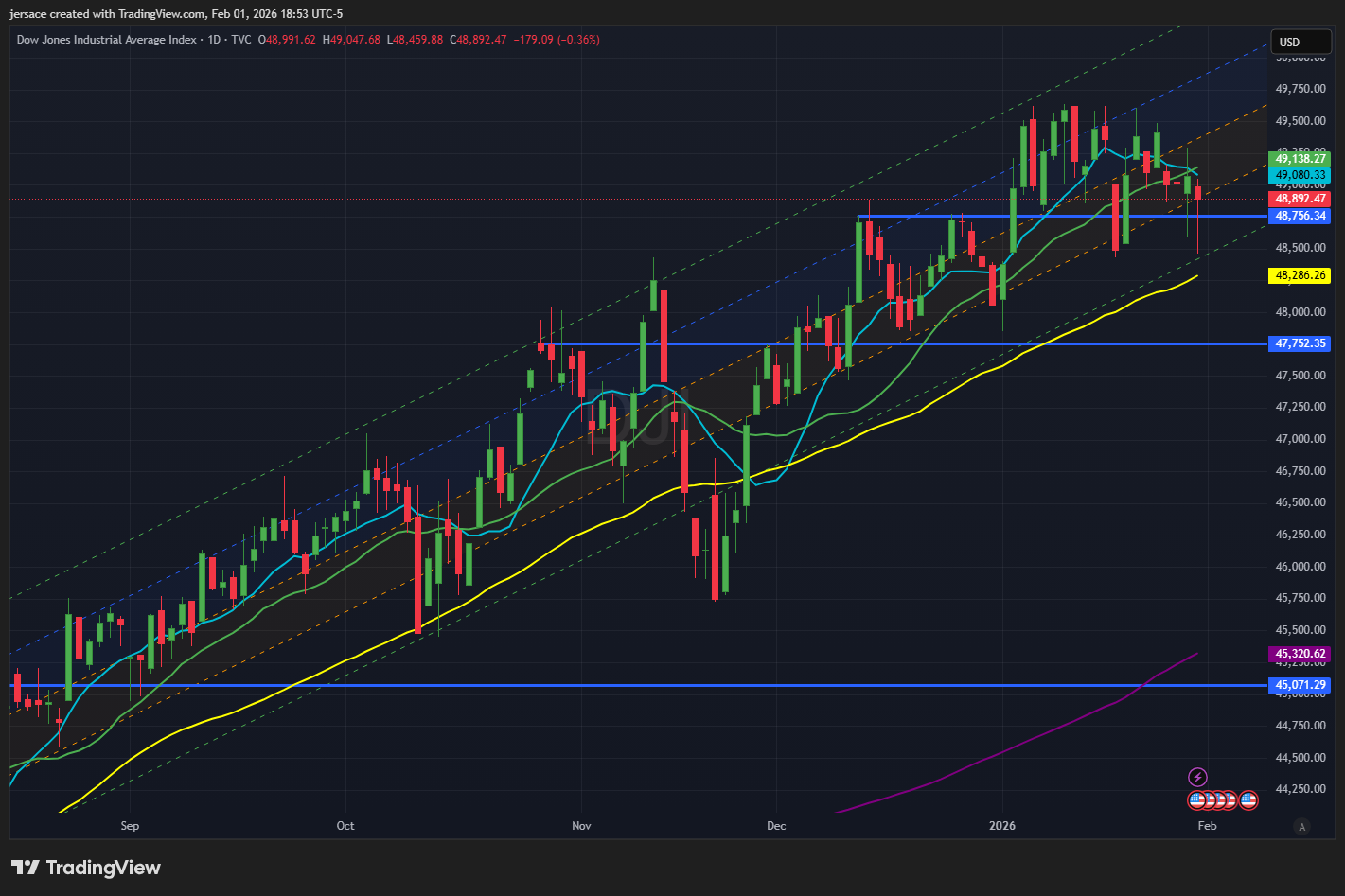The width and height of the screenshot is (1345, 896).
Task: Click the 47,500.00 price axis label
Action: 1301,376
